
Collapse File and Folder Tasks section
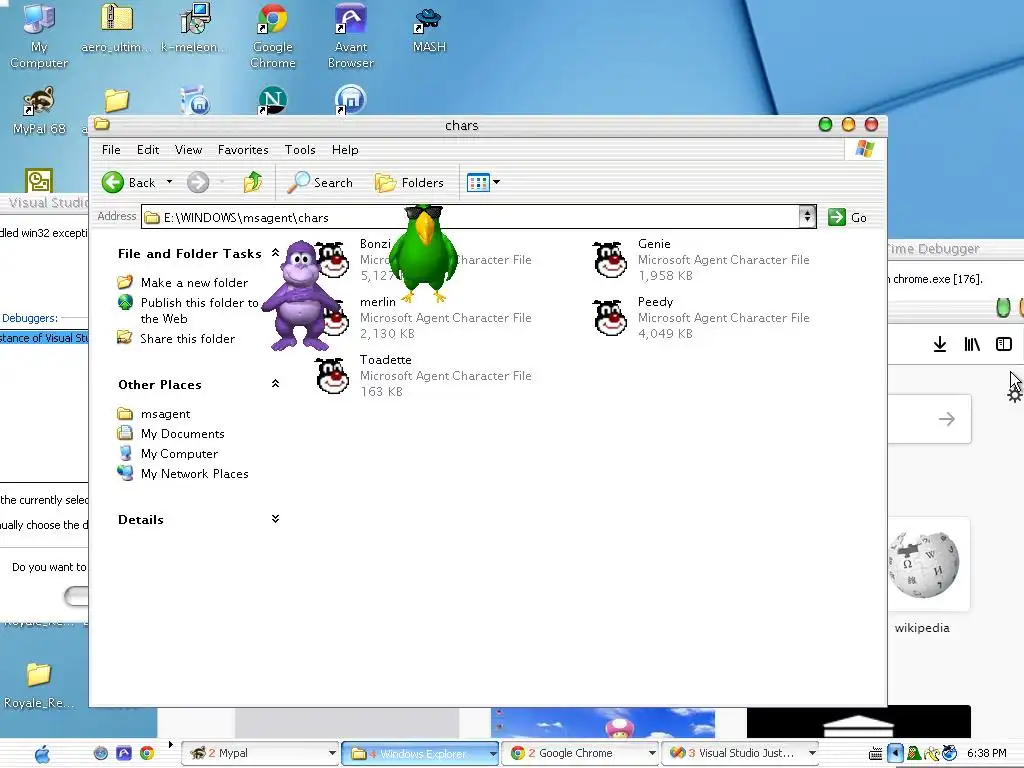click(x=275, y=253)
